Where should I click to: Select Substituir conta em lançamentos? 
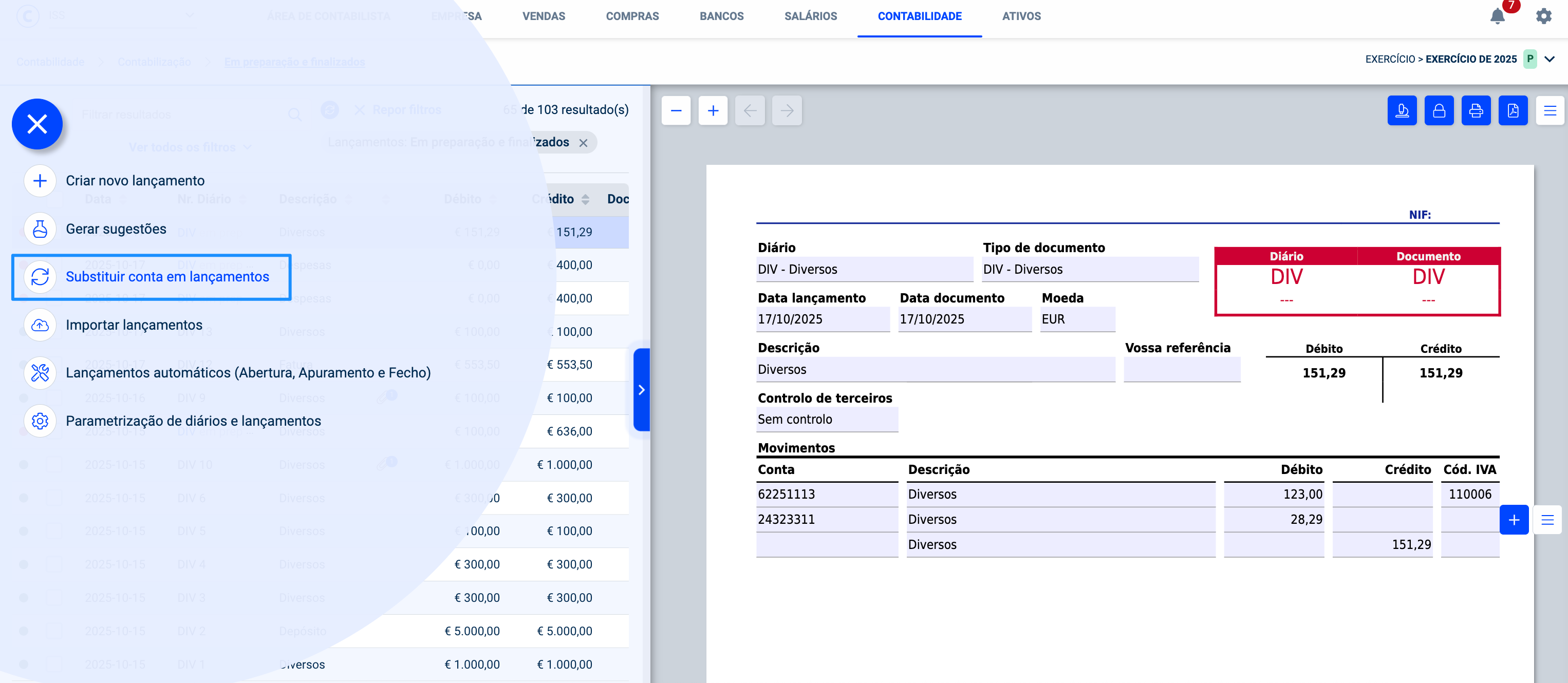167,277
